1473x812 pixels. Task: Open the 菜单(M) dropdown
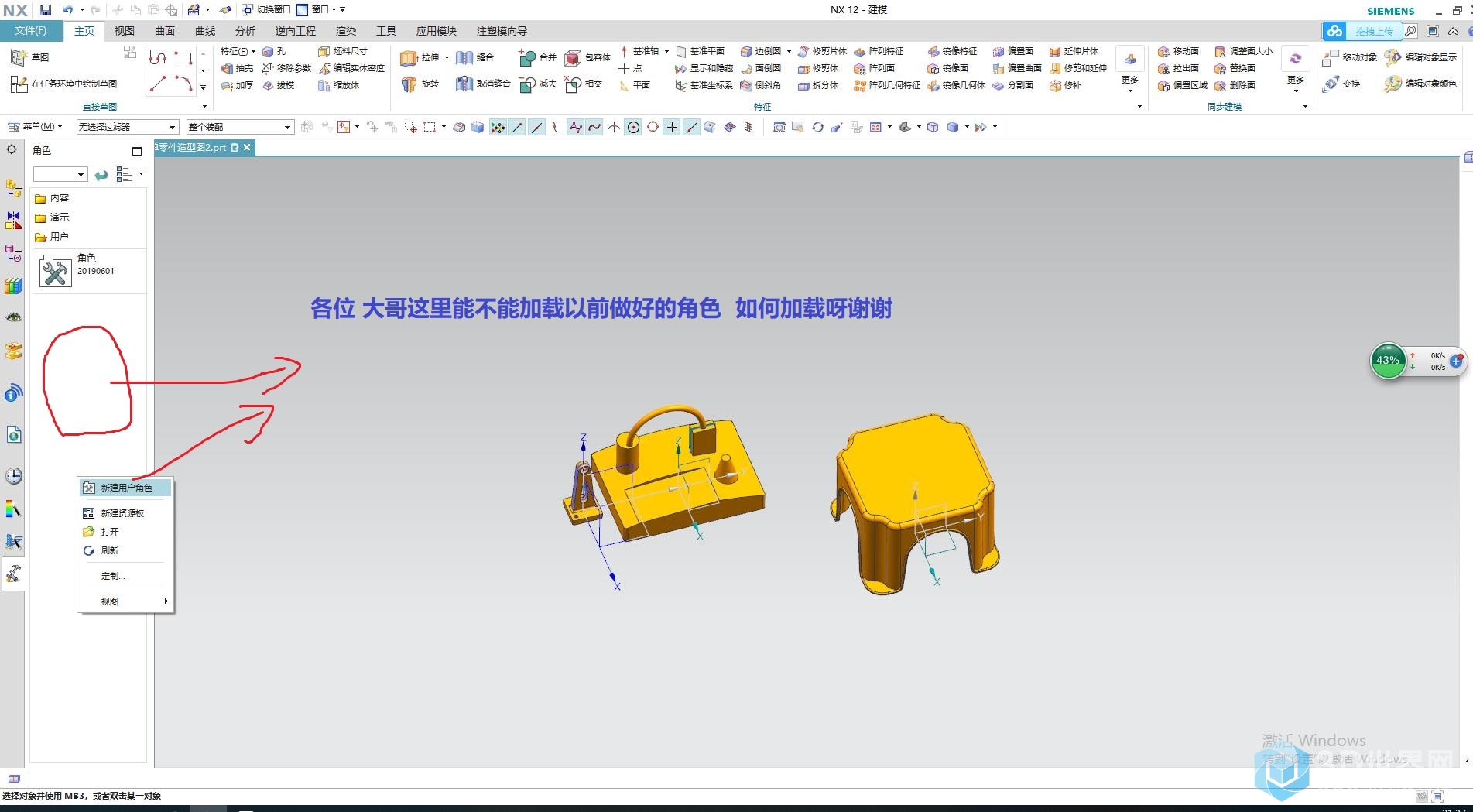tap(35, 126)
